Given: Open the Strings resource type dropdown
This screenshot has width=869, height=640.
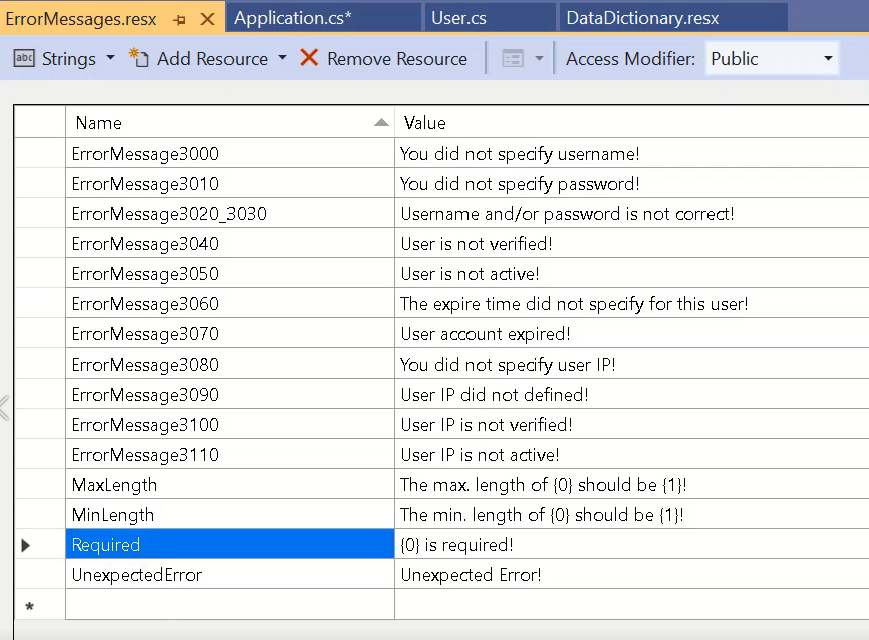Looking at the screenshot, I should 110,58.
